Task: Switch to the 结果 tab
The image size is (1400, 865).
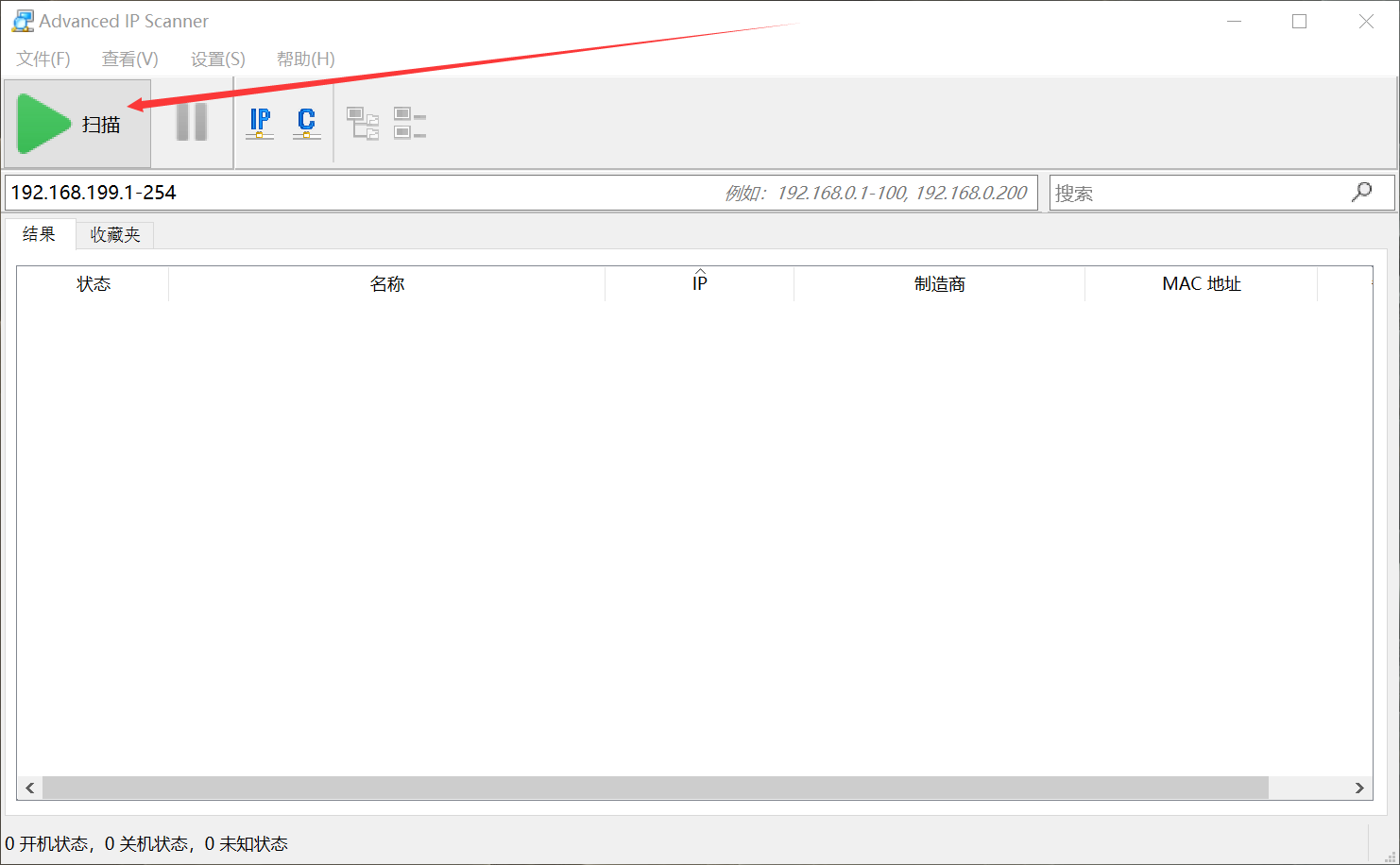Action: pyautogui.click(x=40, y=234)
